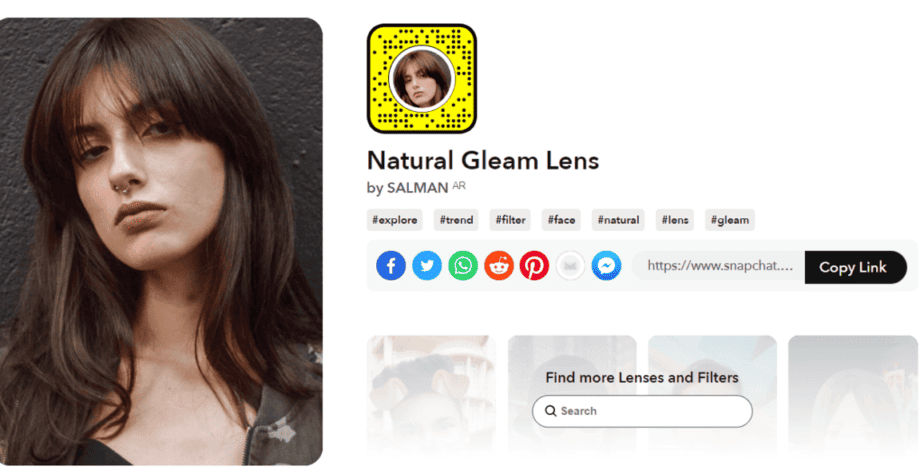Click the #gleam hashtag
This screenshot has width=924, height=470.
point(730,220)
